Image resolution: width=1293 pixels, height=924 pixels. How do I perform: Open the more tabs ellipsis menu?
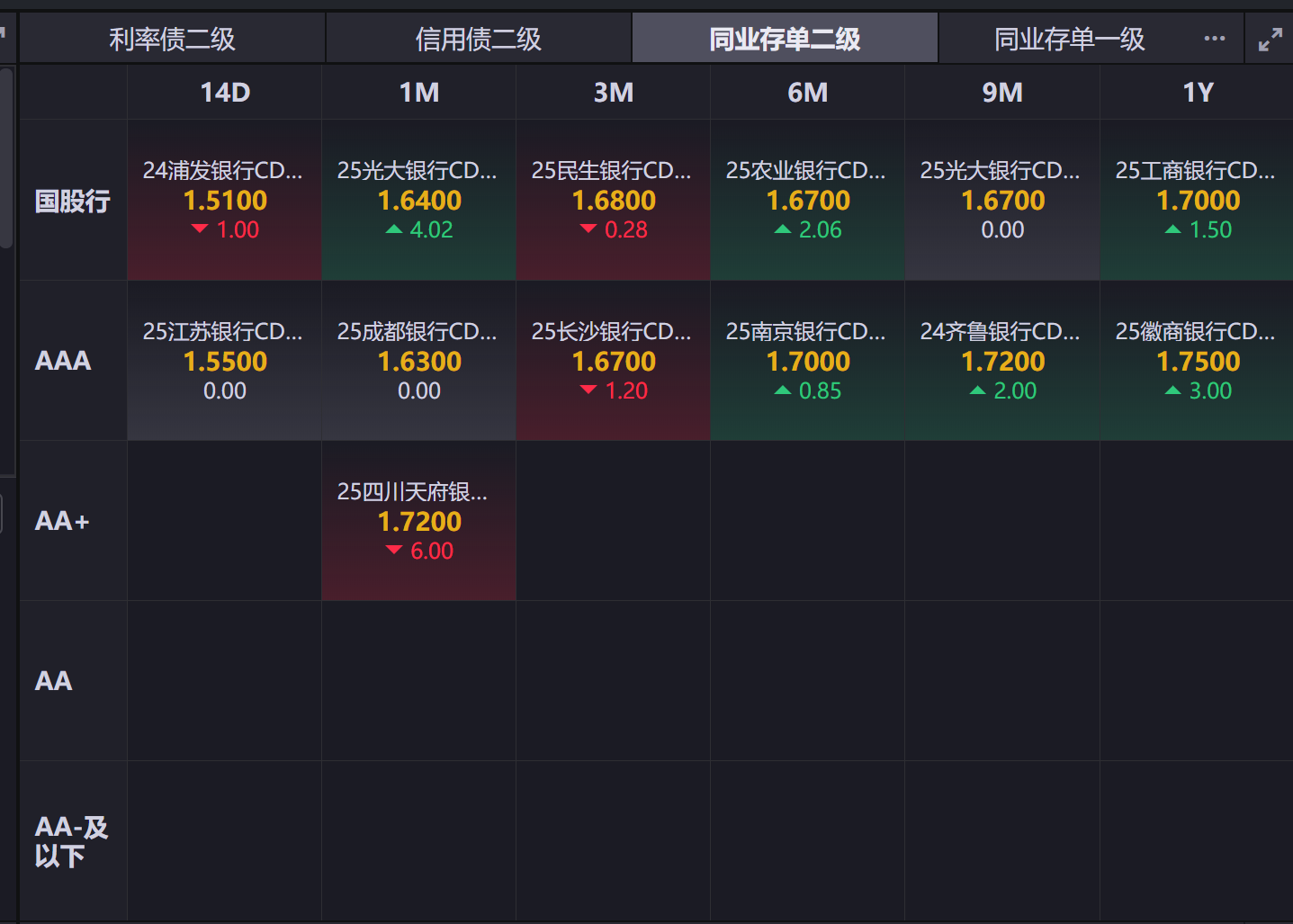click(x=1214, y=39)
